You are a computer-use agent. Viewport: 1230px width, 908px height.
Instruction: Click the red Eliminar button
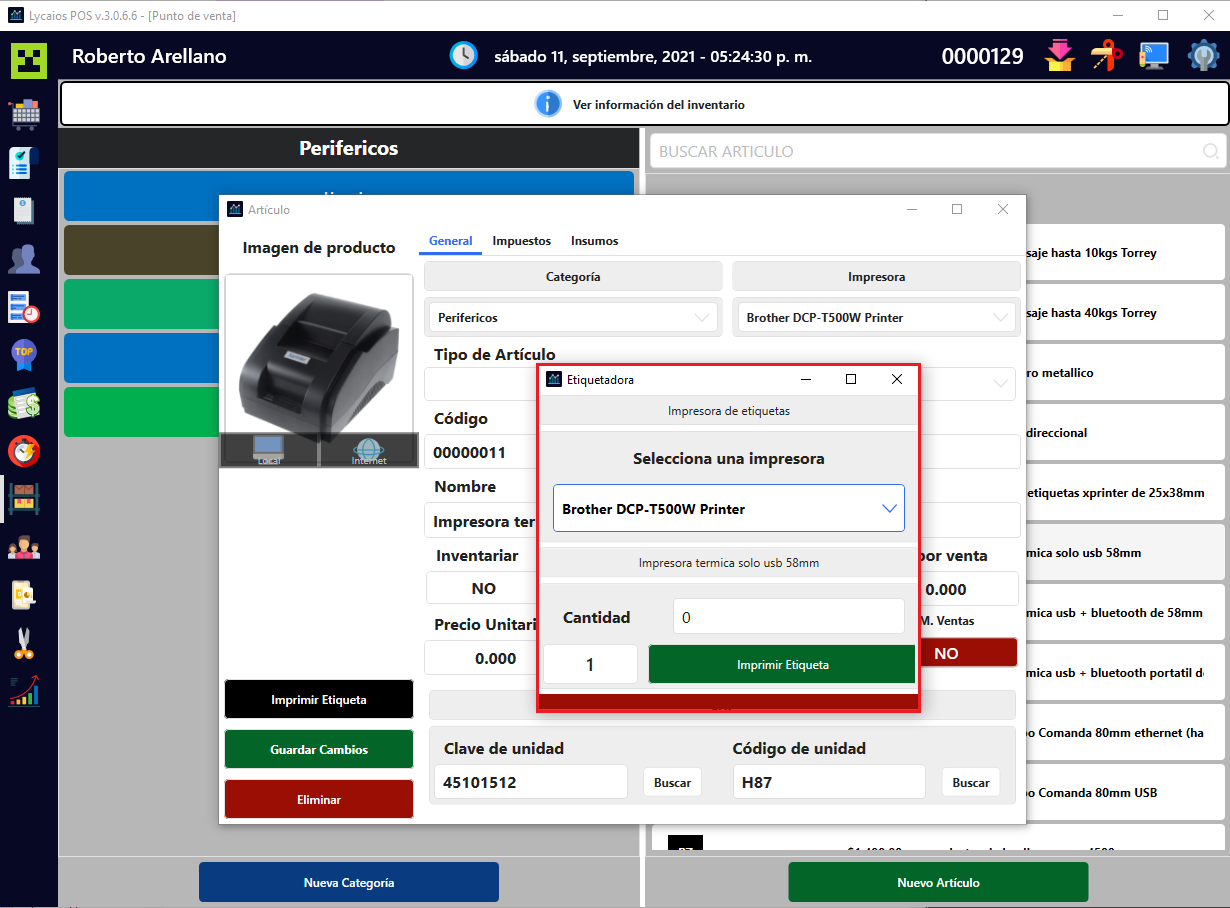(x=319, y=800)
